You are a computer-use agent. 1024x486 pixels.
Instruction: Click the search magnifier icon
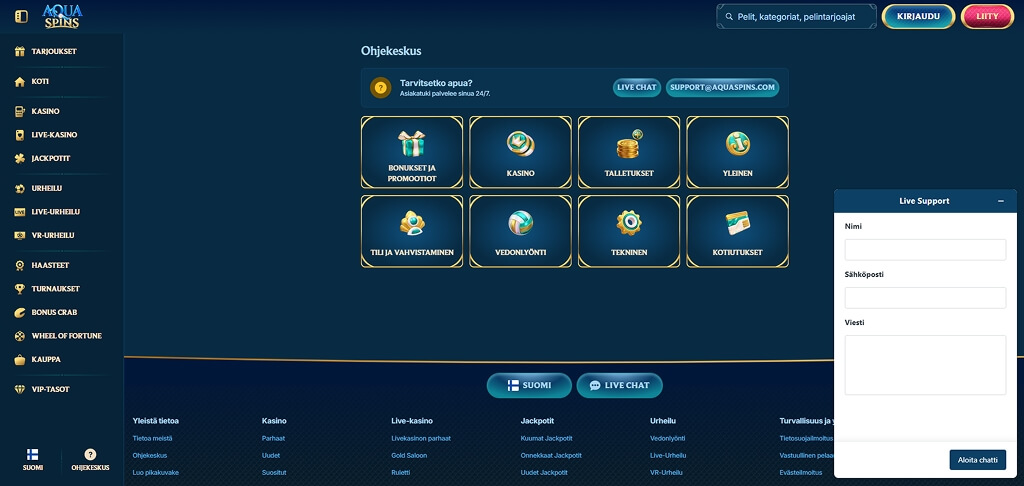point(729,16)
